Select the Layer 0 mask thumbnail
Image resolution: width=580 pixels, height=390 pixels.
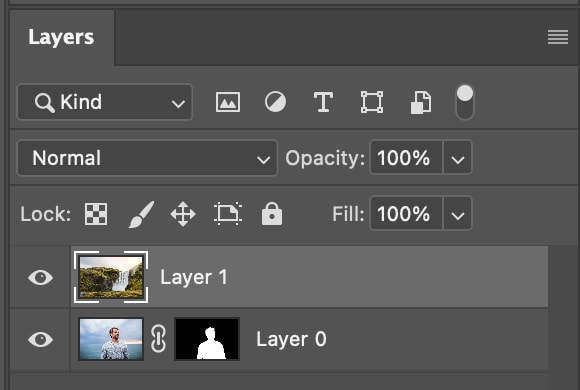pos(207,339)
